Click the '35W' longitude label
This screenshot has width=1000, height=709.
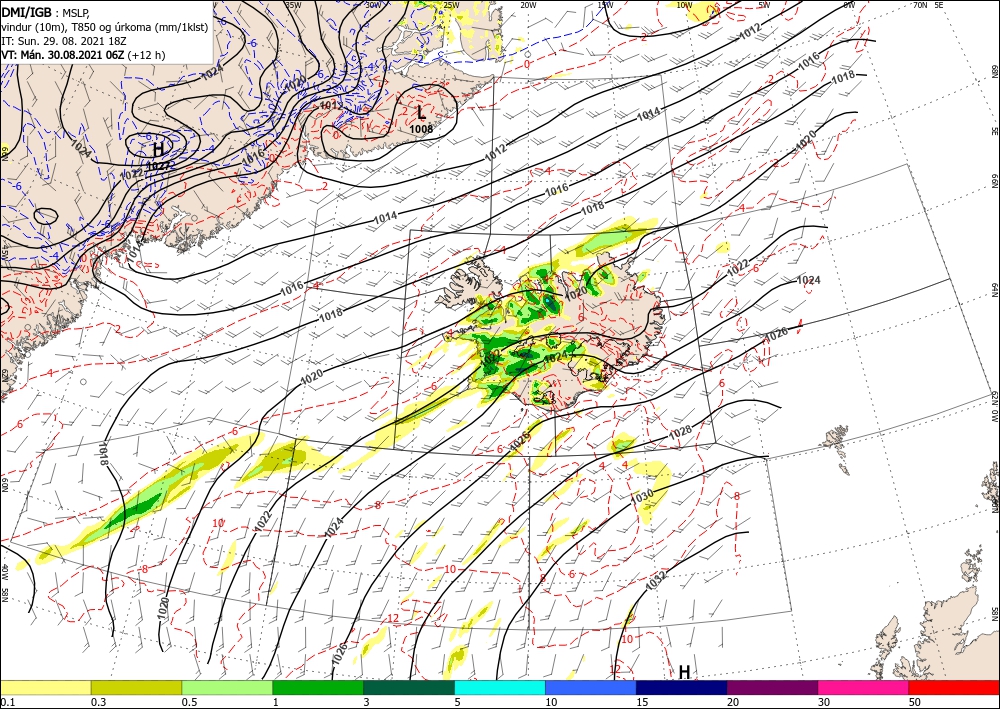coord(293,4)
